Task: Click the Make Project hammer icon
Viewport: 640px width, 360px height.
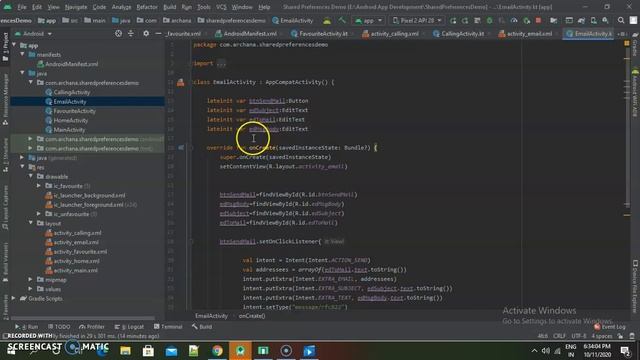Action: pyautogui.click(x=342, y=20)
